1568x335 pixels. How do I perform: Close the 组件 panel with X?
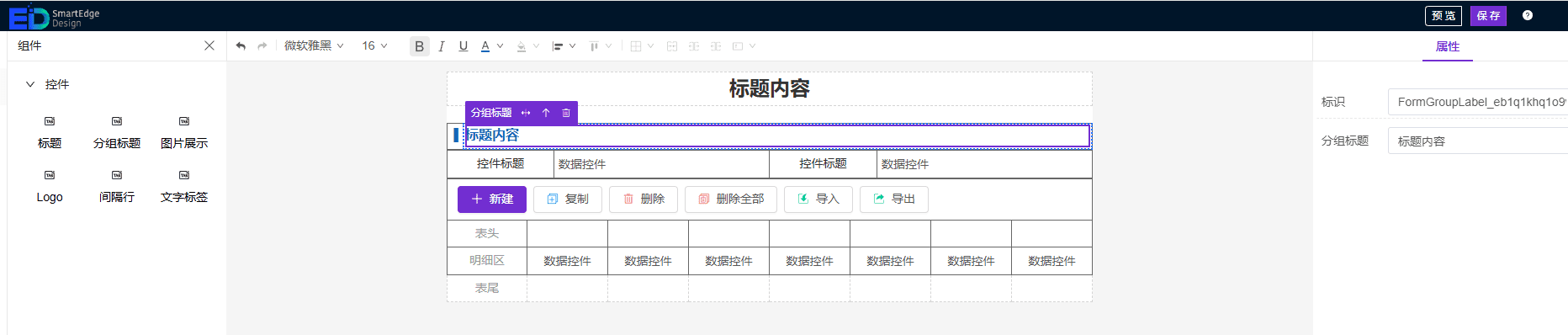pos(209,45)
